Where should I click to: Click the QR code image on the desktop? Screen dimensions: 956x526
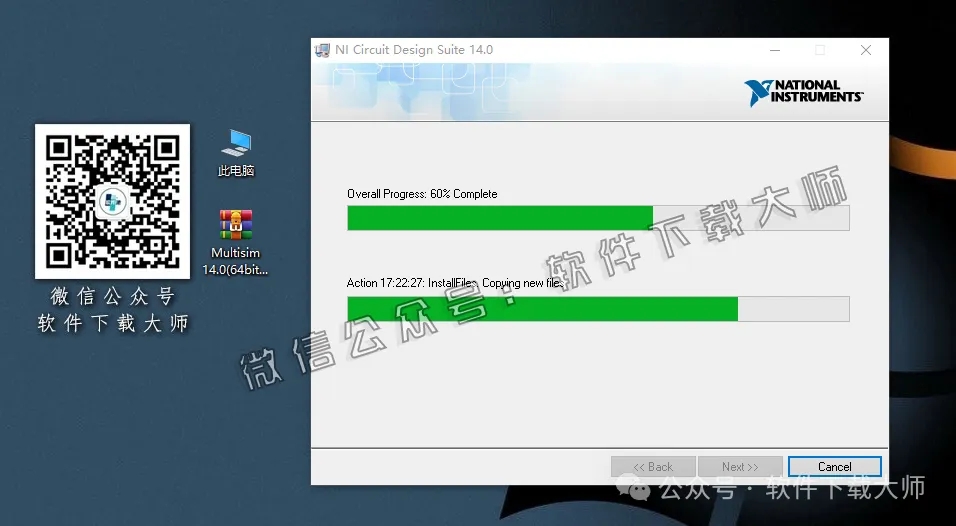click(112, 201)
